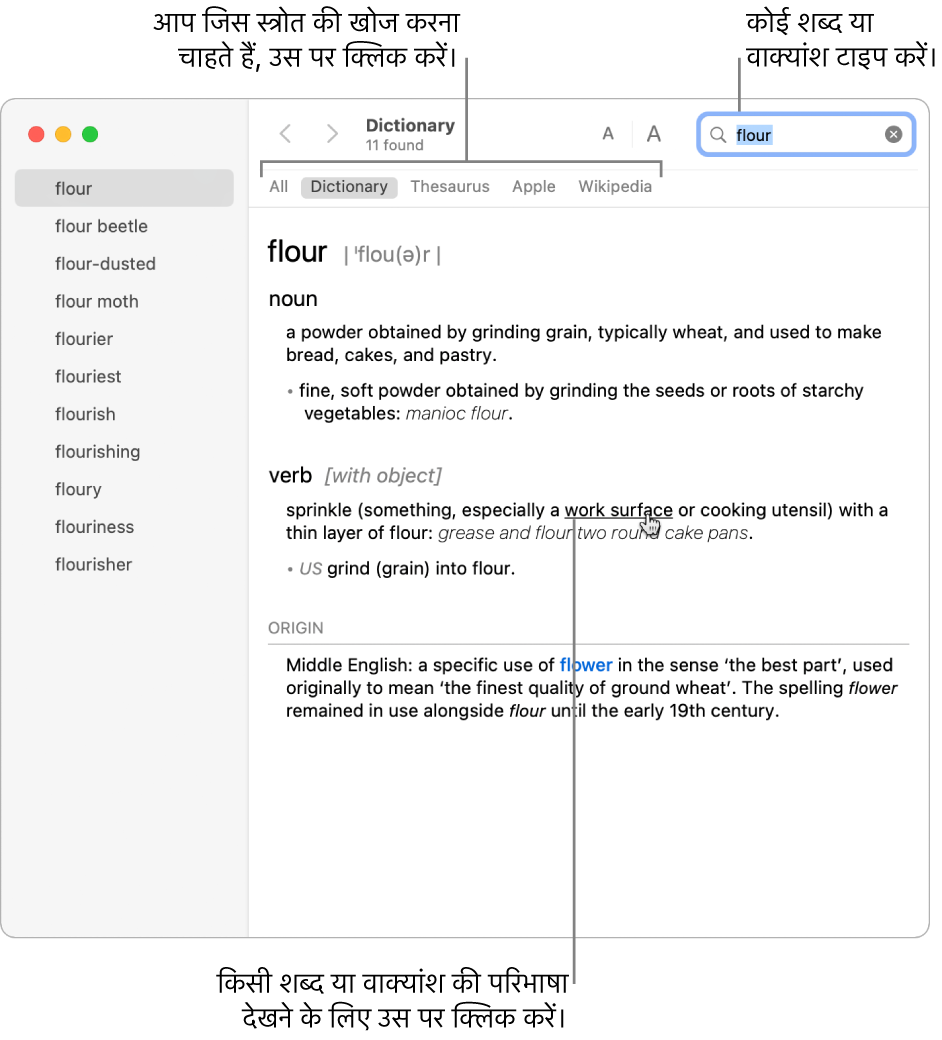Click the 'ORIGIN' section heading
The height and width of the screenshot is (1040, 942).
pos(295,628)
